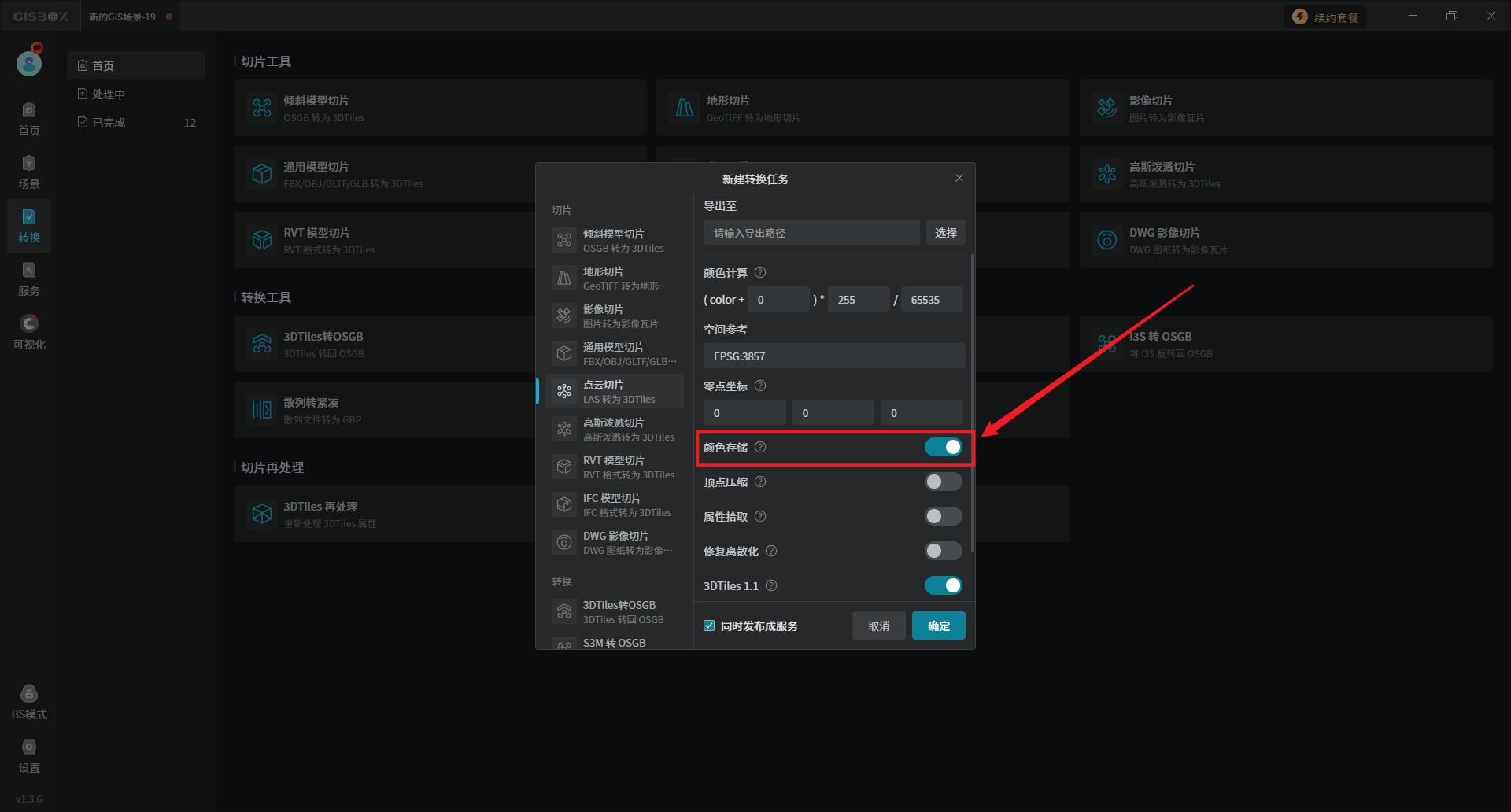Open the 服务 sidebar icon

click(x=29, y=279)
